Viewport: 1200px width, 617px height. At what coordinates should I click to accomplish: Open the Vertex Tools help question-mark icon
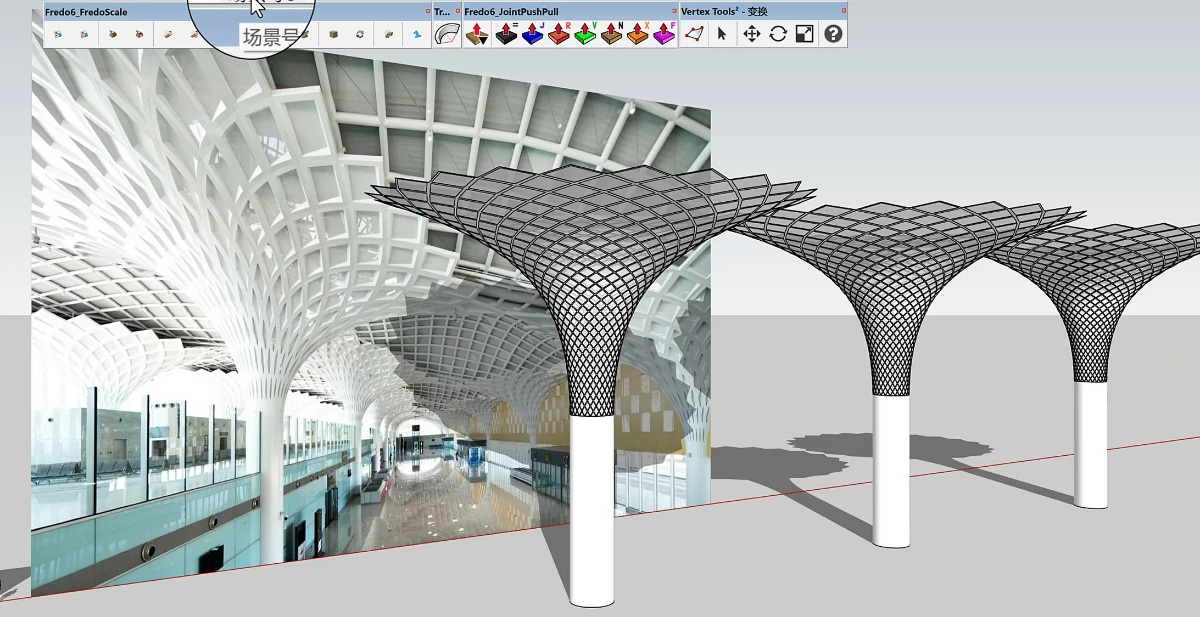pos(833,34)
